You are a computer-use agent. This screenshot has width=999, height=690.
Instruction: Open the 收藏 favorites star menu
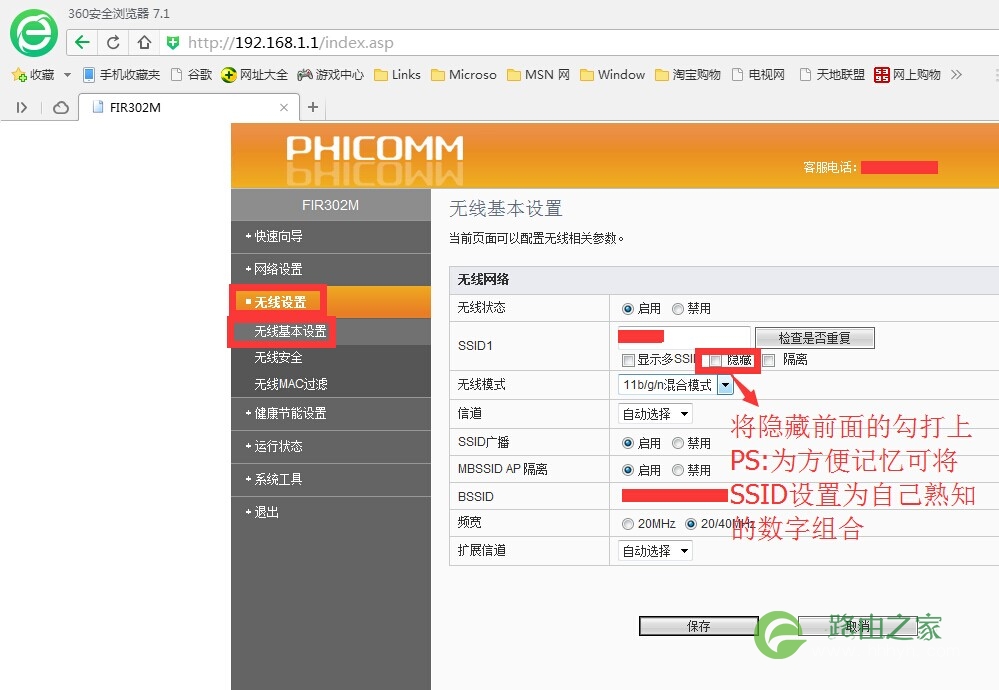click(x=33, y=75)
